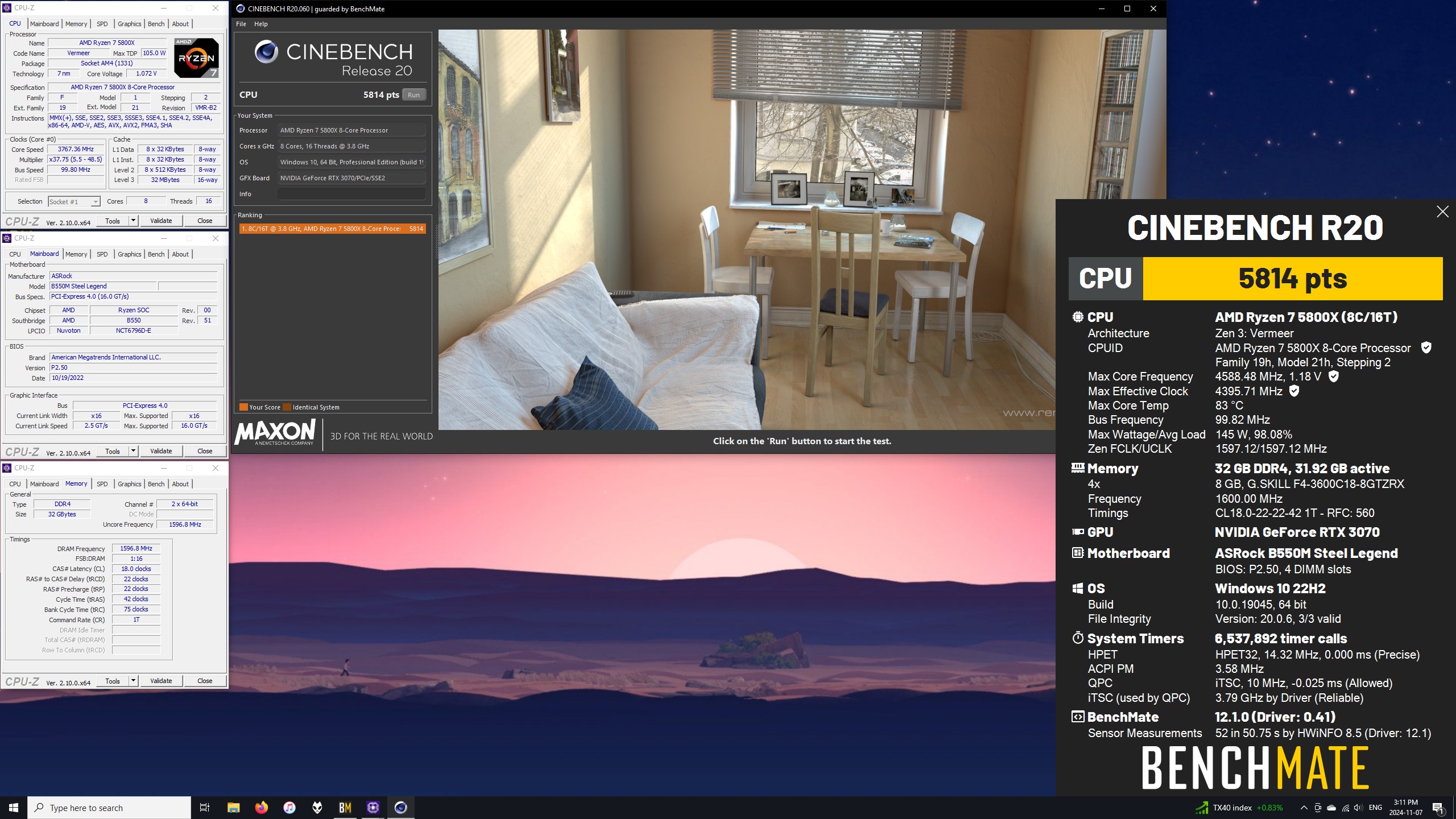The height and width of the screenshot is (819, 1456).
Task: Click shield icon beside Max Core Frequency
Action: tap(1334, 376)
